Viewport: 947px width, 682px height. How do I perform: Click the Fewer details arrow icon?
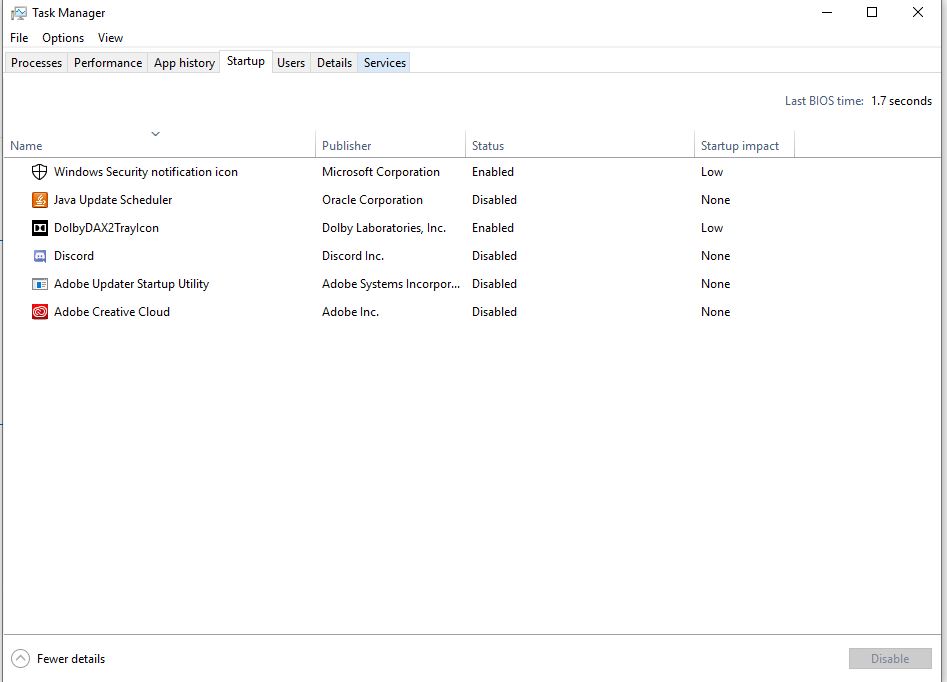tap(20, 658)
